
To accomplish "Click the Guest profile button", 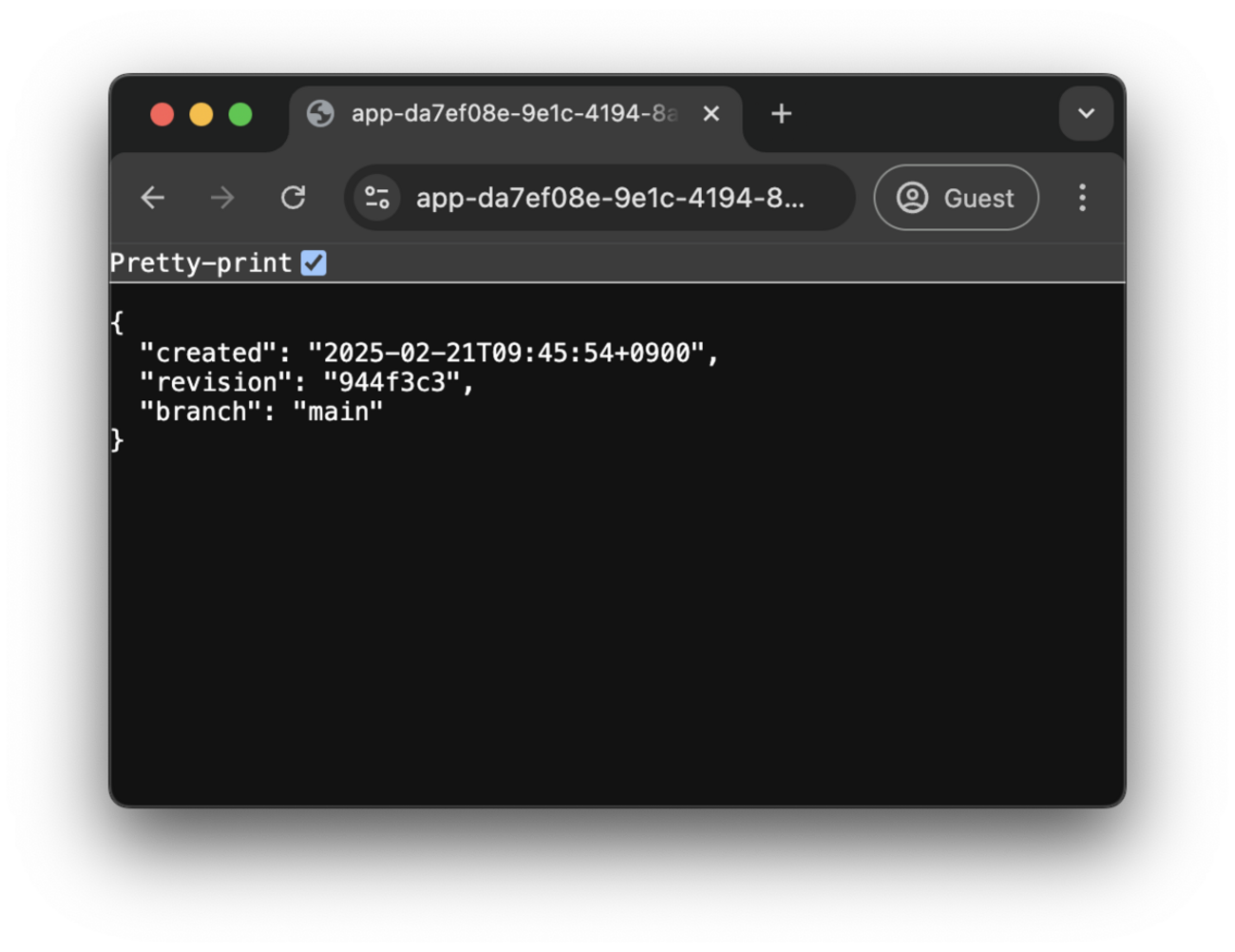I will tap(956, 198).
